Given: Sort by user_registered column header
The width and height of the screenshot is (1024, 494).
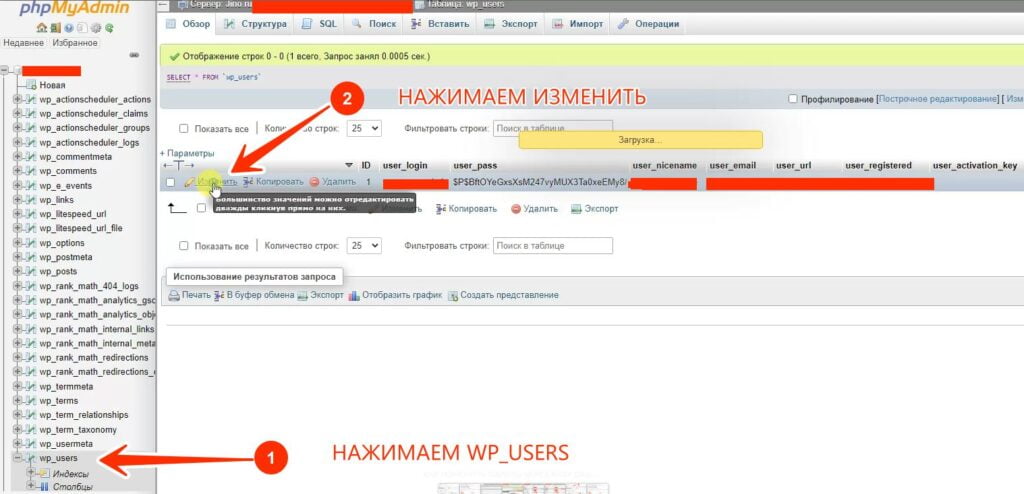Looking at the screenshot, I should tap(878, 166).
